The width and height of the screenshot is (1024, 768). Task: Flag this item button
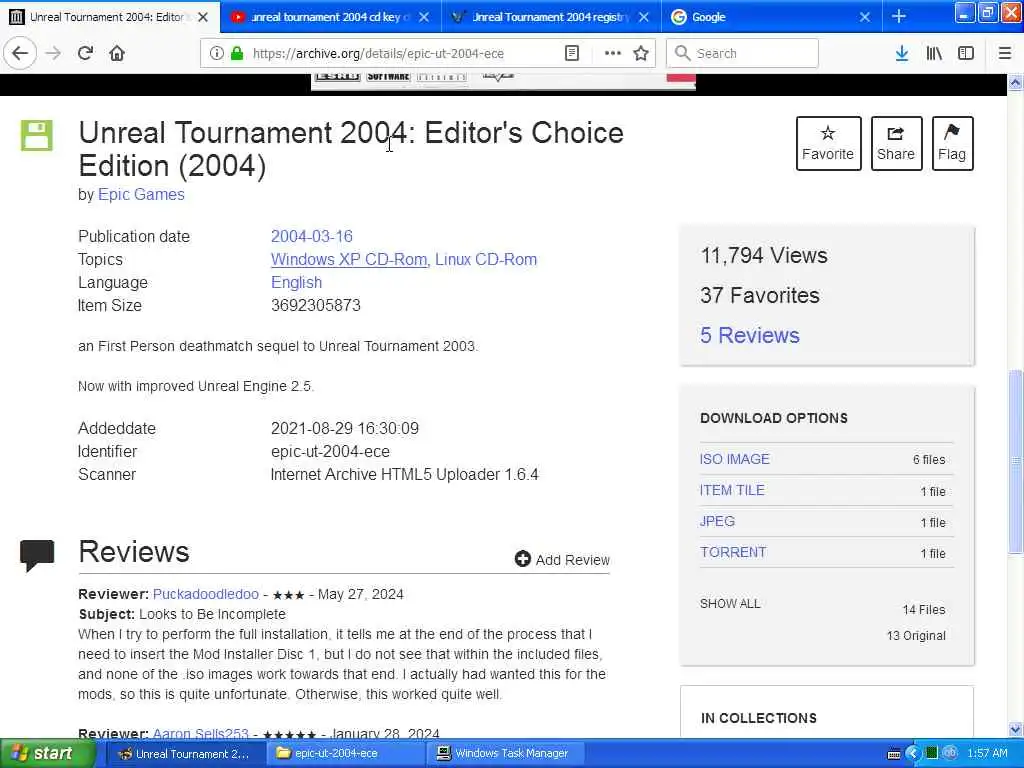(x=952, y=143)
